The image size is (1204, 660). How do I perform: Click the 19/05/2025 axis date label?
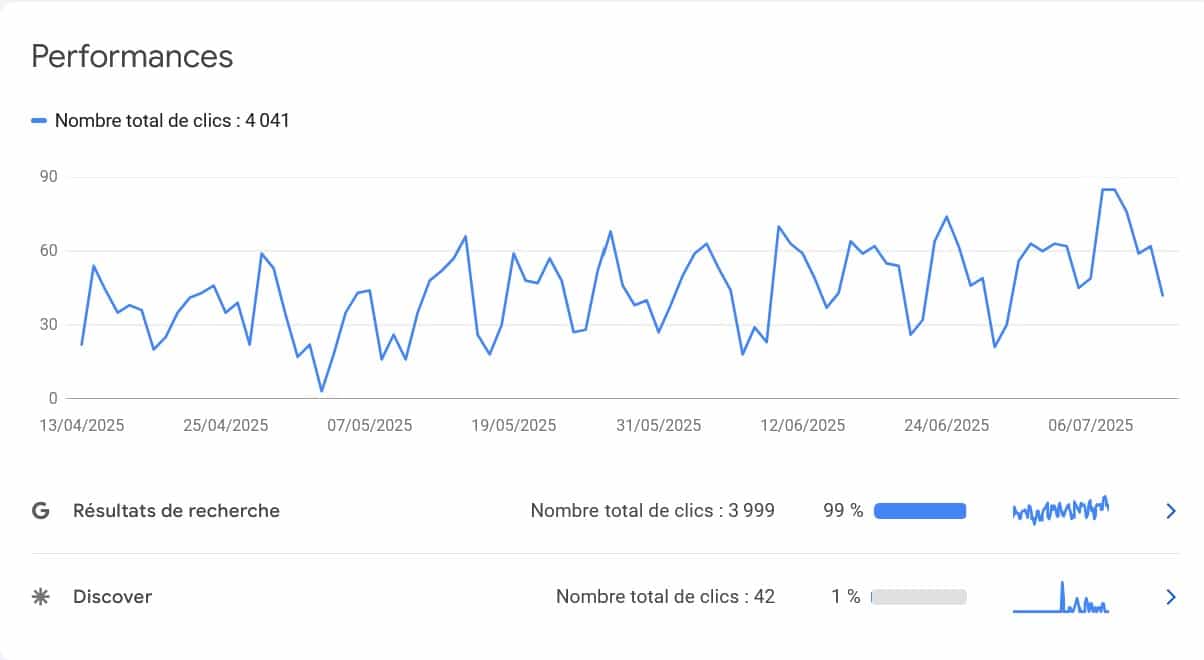tap(514, 425)
